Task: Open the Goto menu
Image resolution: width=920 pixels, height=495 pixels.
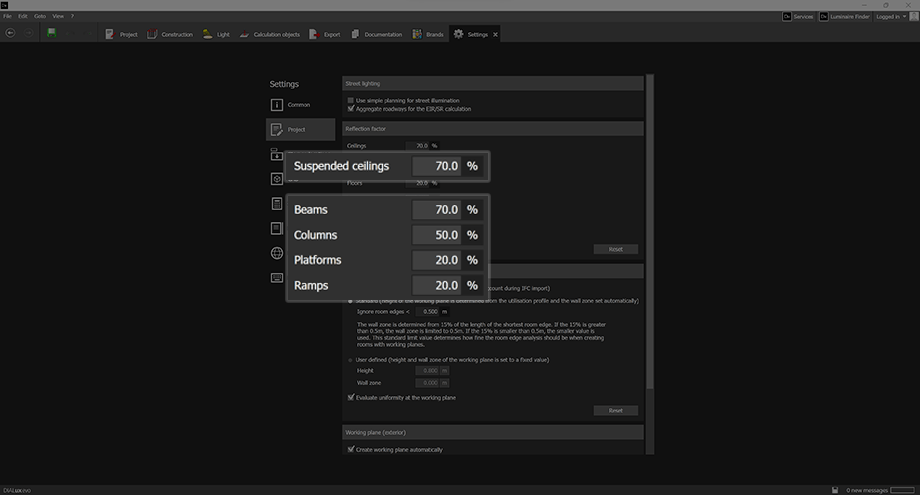Action: 40,16
